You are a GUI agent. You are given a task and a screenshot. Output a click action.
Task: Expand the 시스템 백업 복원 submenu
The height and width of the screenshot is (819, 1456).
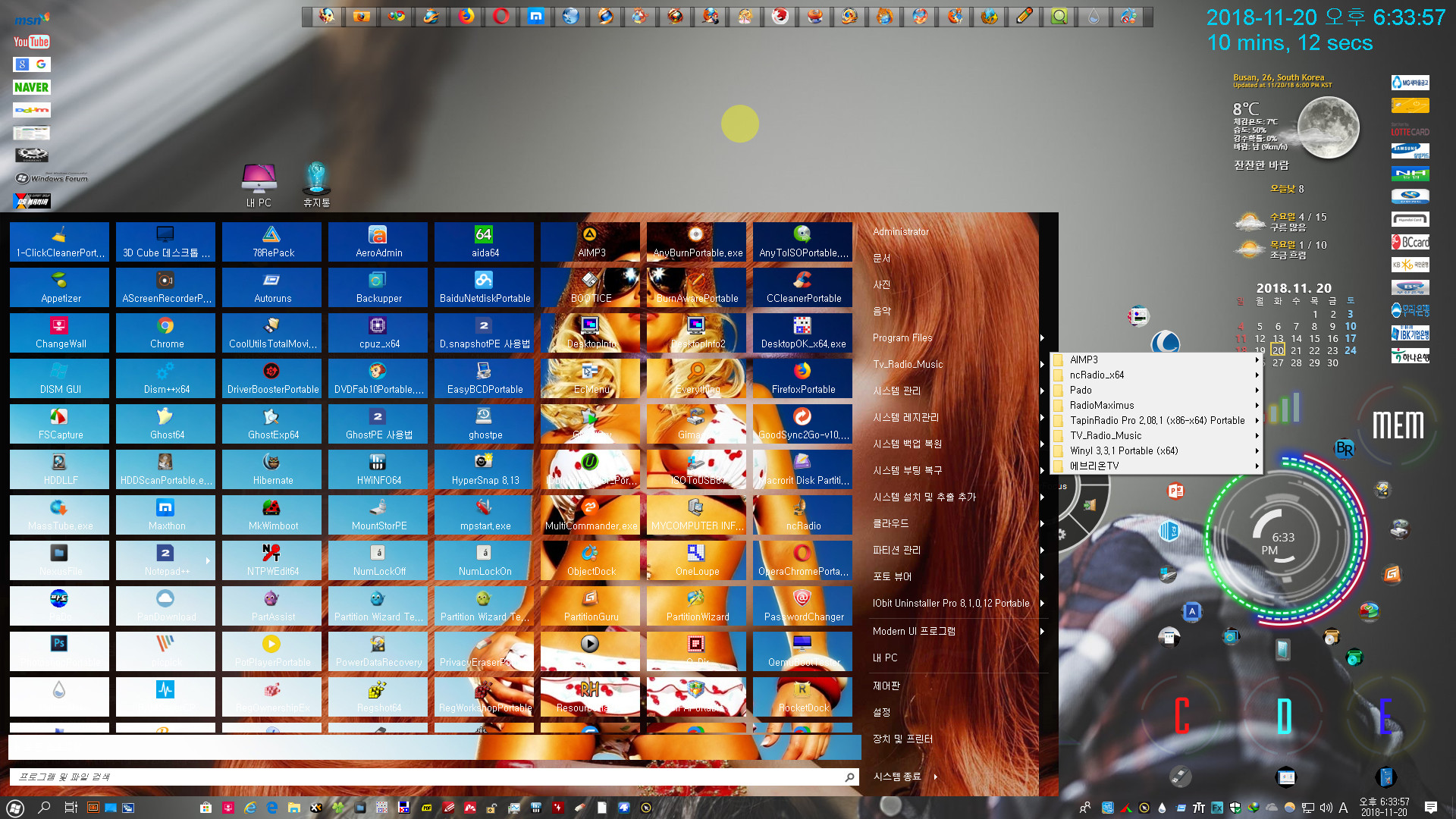pyautogui.click(x=959, y=444)
